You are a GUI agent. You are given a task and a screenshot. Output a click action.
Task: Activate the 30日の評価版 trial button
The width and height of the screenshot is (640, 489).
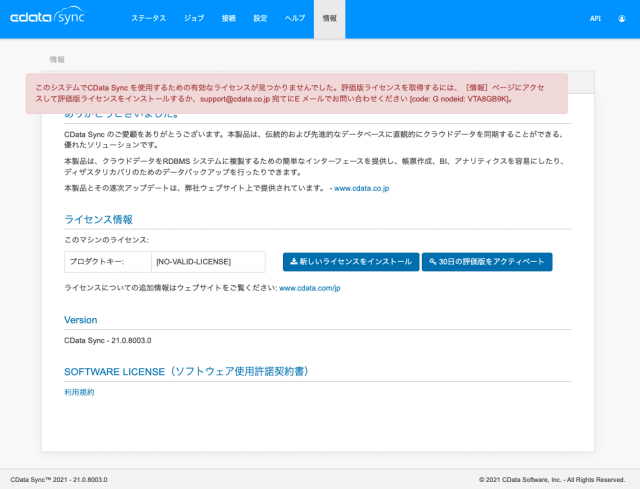click(x=487, y=262)
